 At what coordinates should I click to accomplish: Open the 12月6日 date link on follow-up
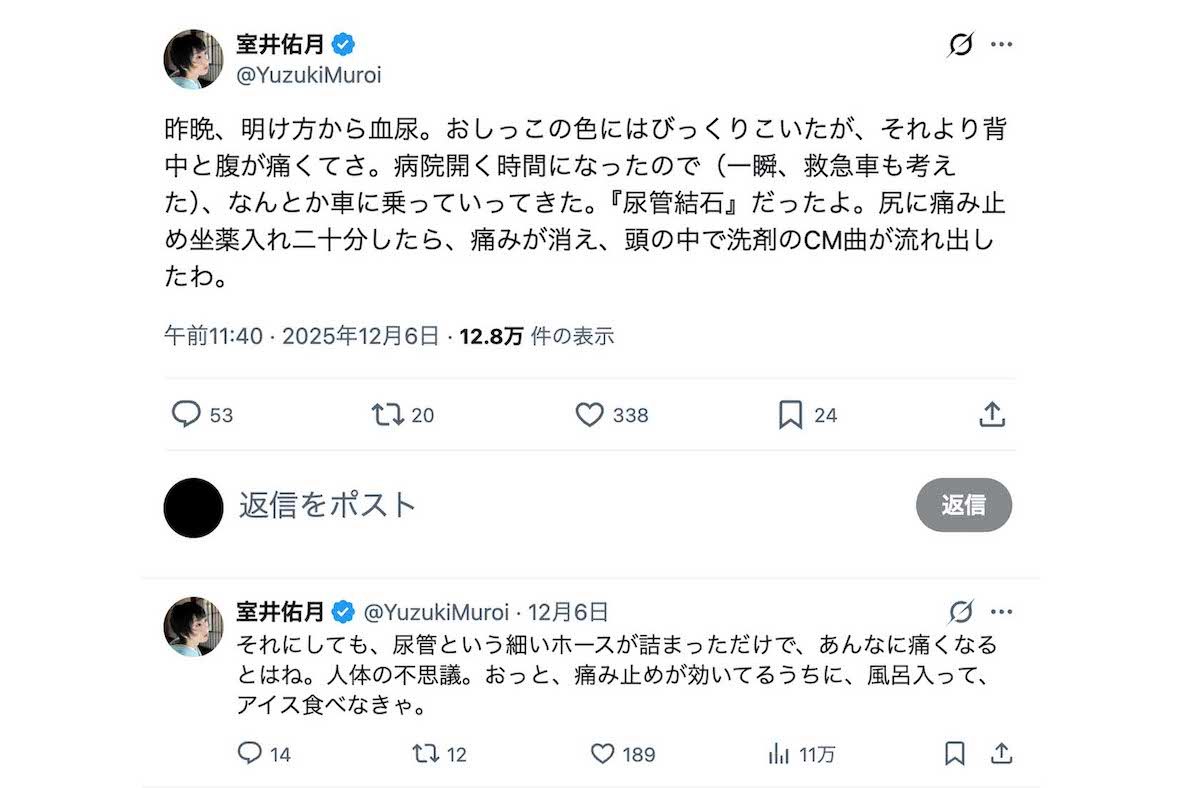[x=567, y=612]
